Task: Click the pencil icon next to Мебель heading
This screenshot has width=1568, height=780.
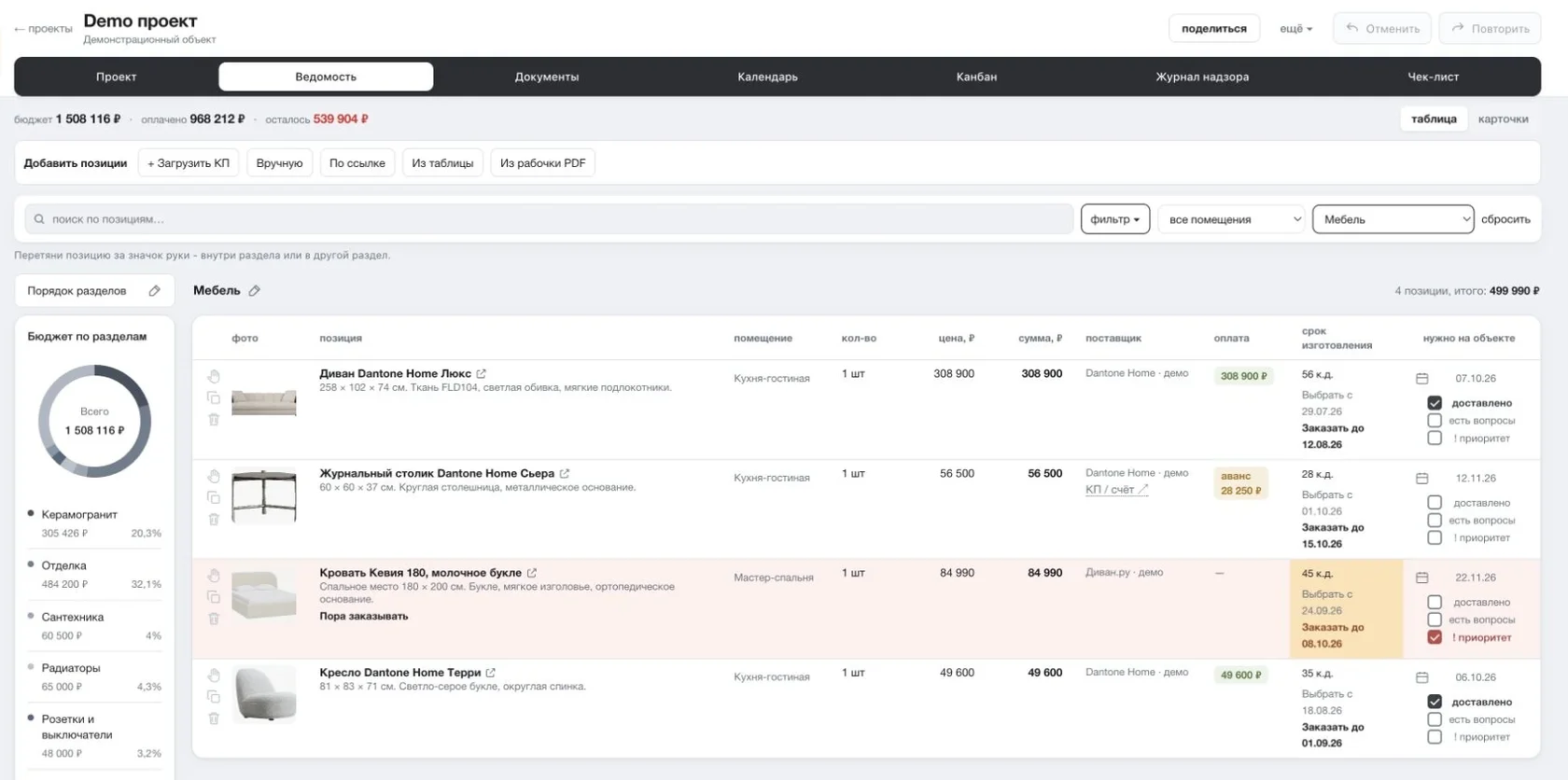Action: [x=254, y=291]
